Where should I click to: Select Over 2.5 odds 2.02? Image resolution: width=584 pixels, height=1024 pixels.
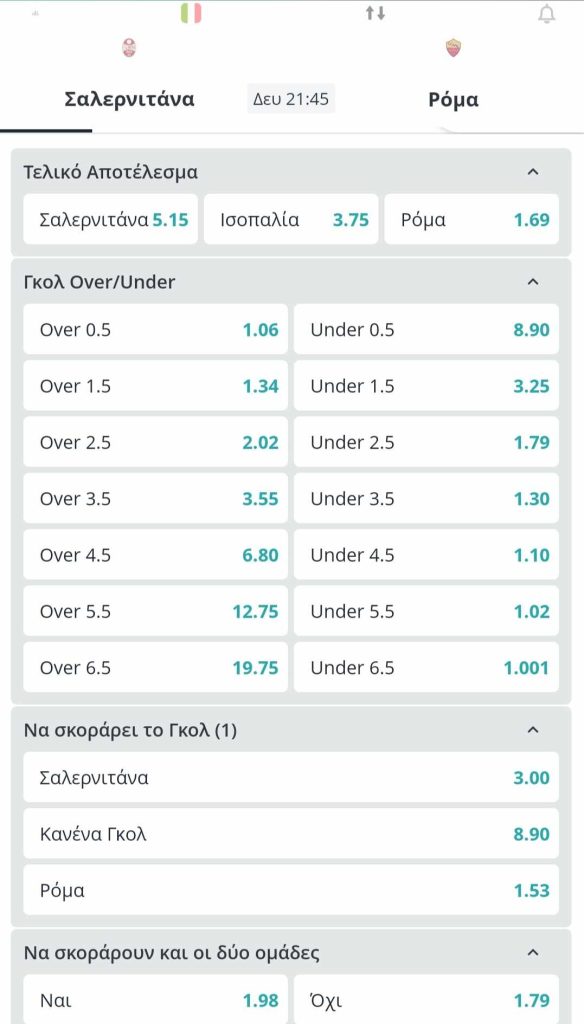pyautogui.click(x=155, y=442)
